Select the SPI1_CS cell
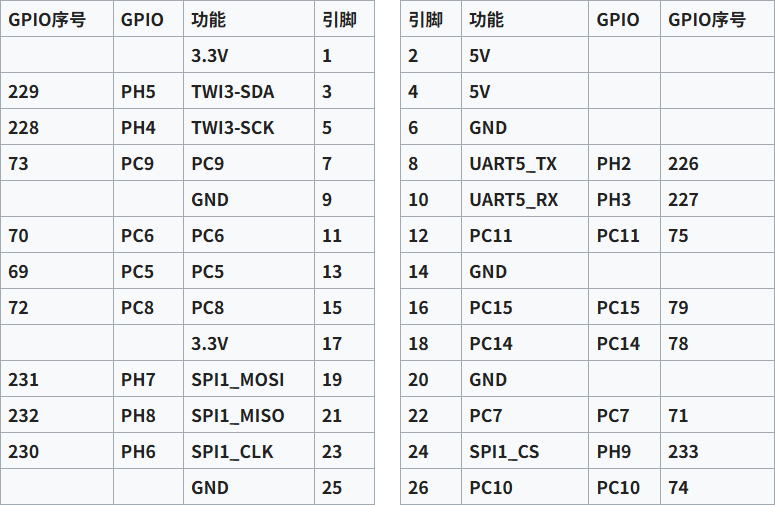The width and height of the screenshot is (775, 505). point(504,452)
